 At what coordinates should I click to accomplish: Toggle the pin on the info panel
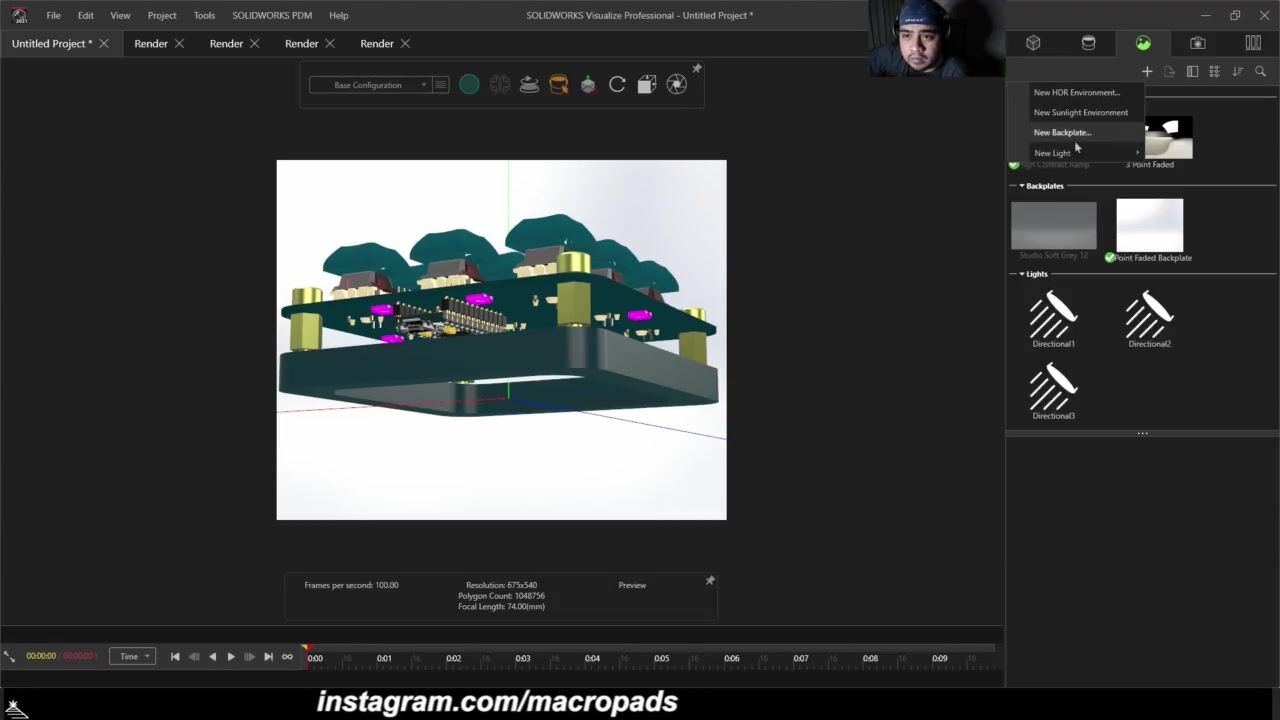point(710,581)
